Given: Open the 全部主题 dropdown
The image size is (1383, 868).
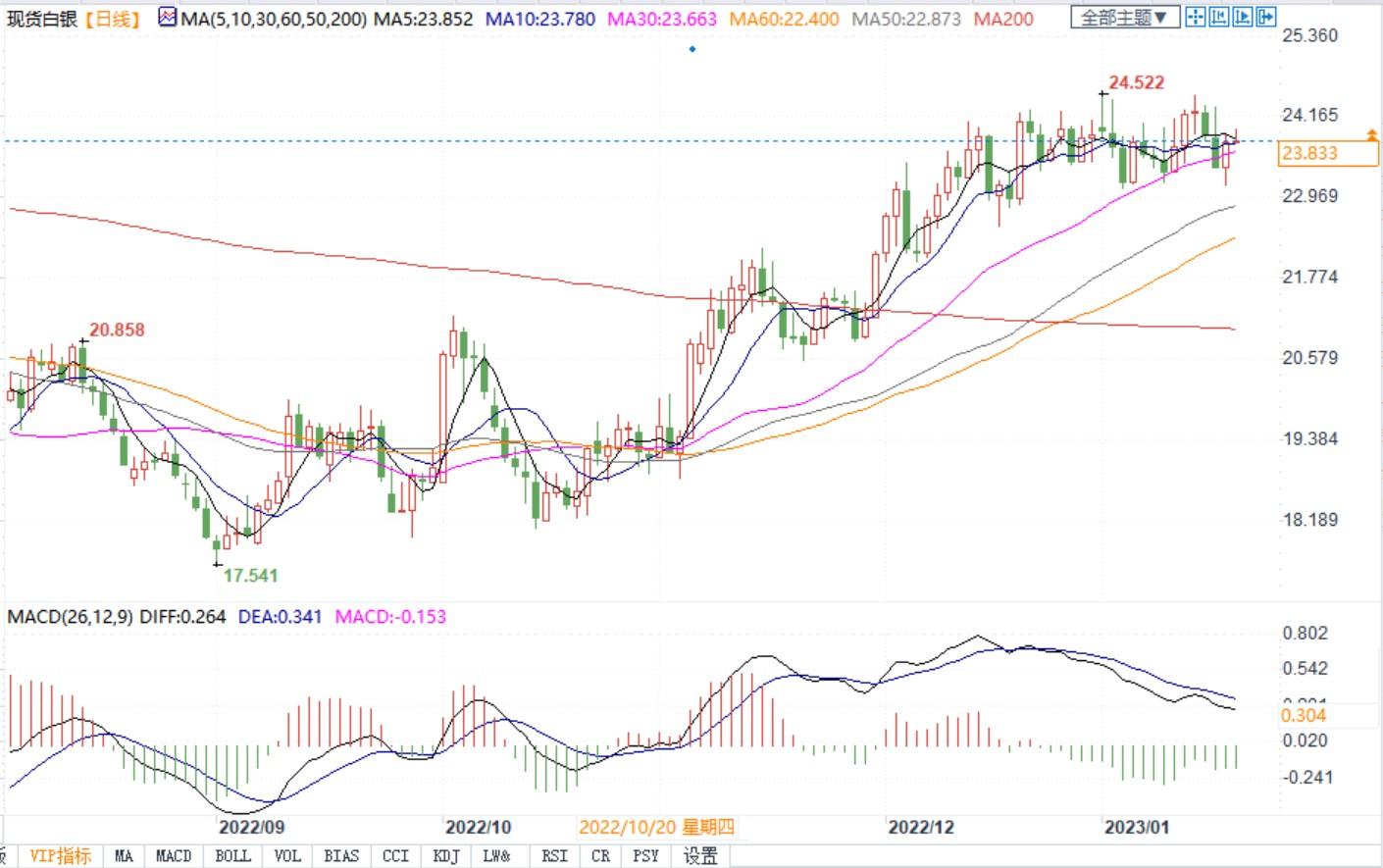Looking at the screenshot, I should pos(1123,18).
